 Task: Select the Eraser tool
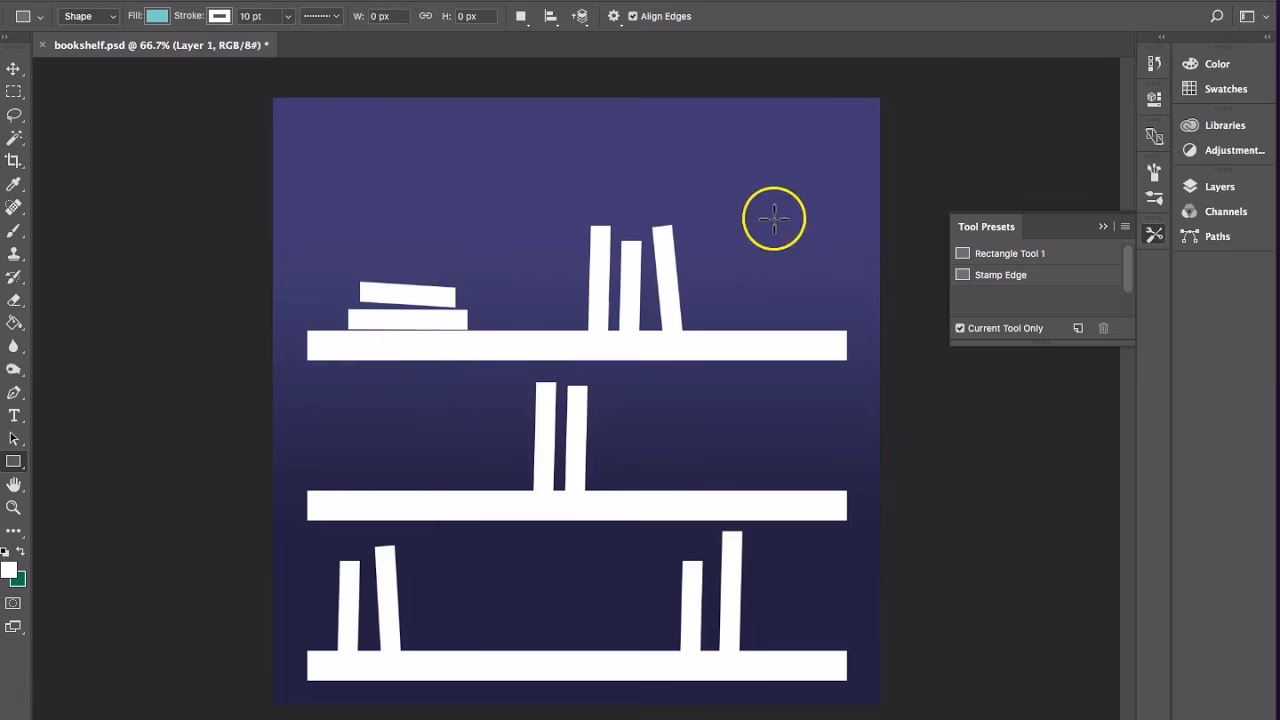click(14, 300)
